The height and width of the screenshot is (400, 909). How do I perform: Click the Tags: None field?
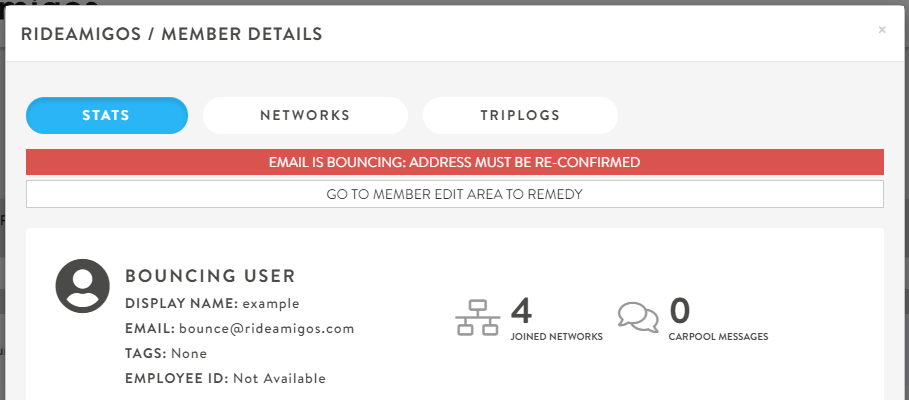pos(166,353)
